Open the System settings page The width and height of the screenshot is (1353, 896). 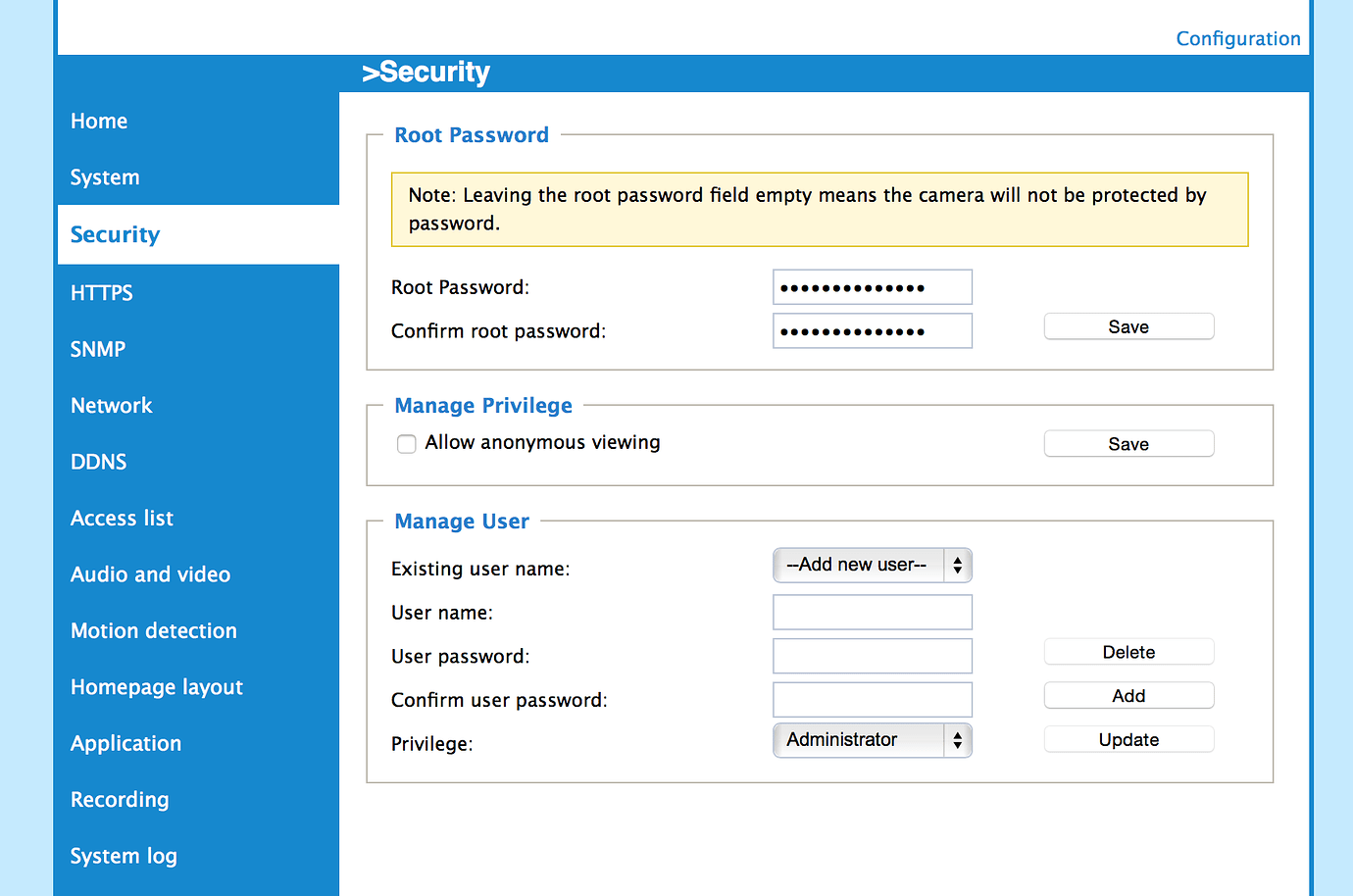click(105, 177)
